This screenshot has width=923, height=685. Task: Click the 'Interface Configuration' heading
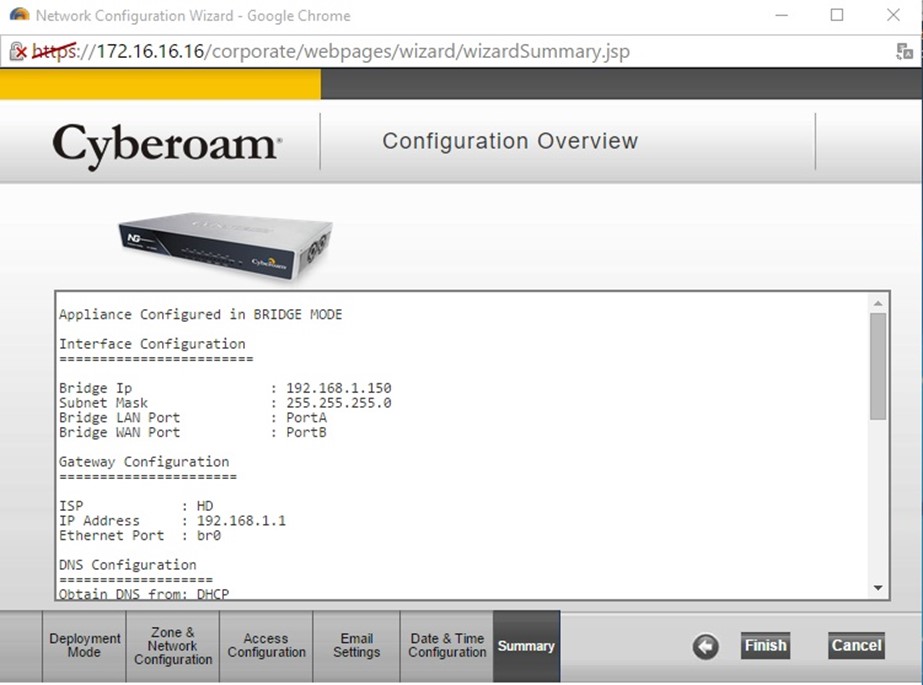[152, 344]
